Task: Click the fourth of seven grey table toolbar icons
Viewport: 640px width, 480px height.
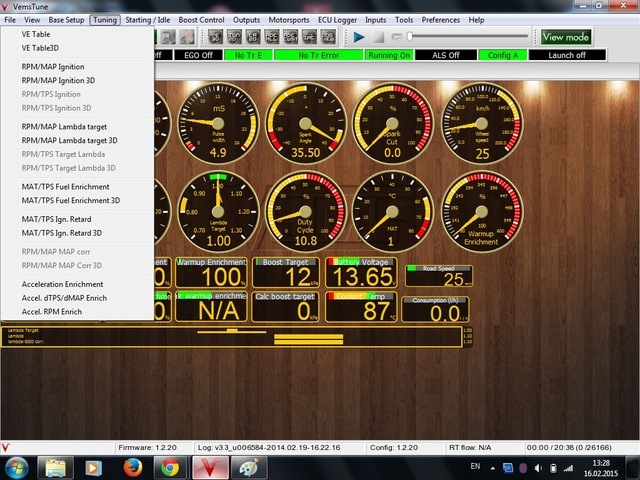Action: tap(272, 37)
